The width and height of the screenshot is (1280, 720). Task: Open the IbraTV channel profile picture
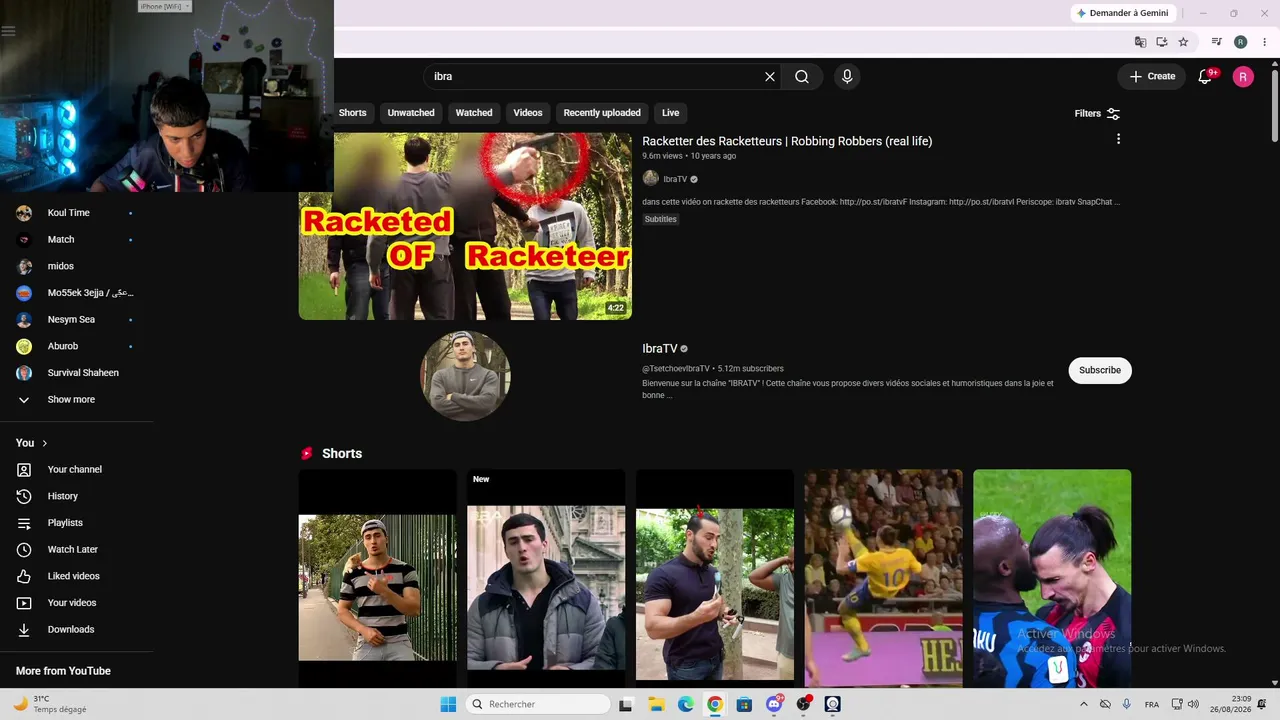tap(465, 376)
